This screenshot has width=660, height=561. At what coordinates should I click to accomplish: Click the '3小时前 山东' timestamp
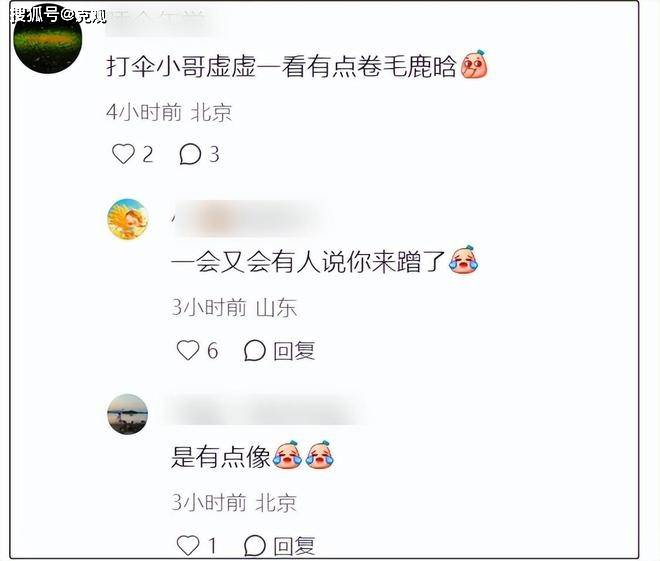pyautogui.click(x=234, y=308)
